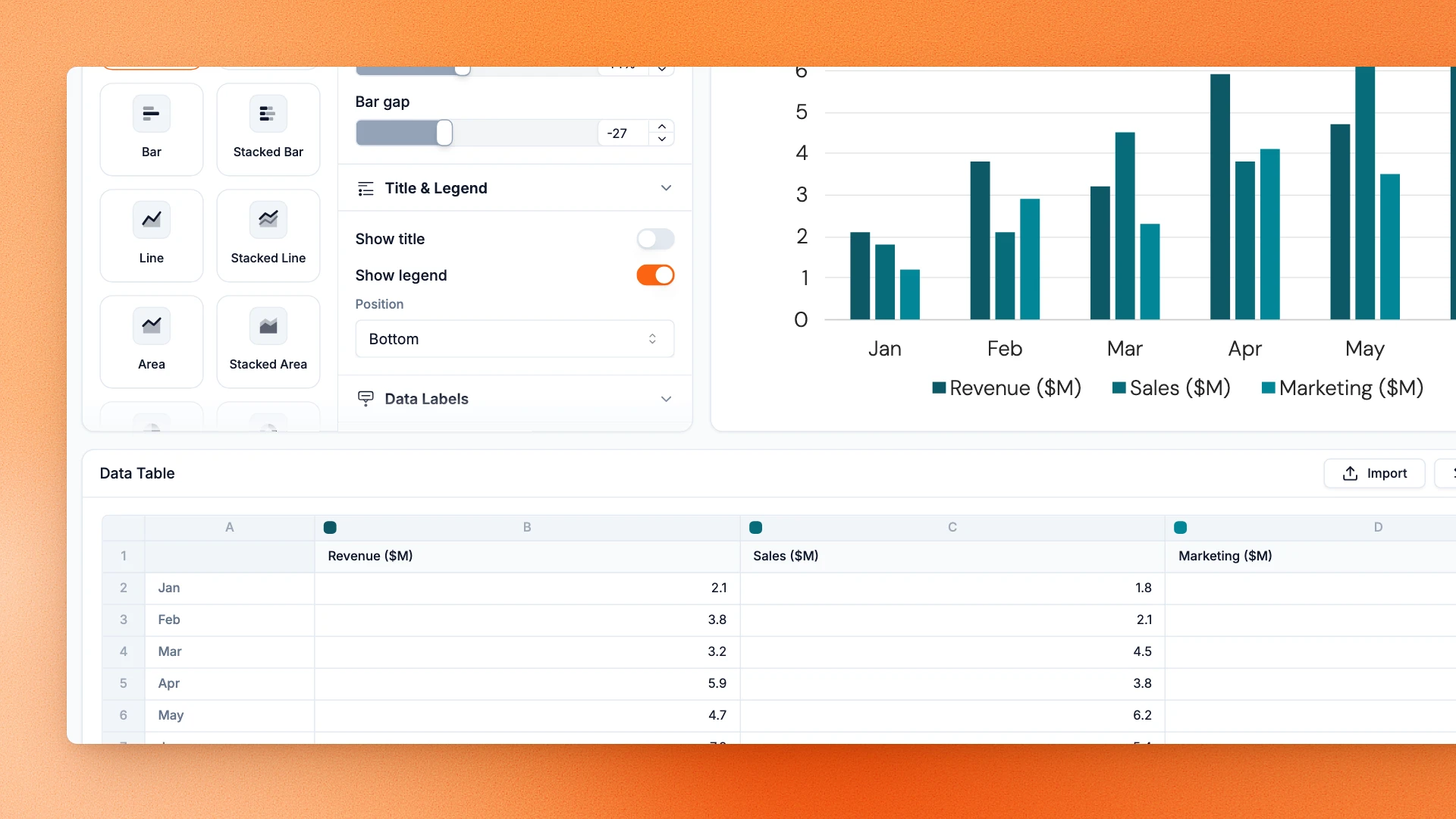Click the Feb cell in column A
Image resolution: width=1456 pixels, height=819 pixels.
(230, 620)
